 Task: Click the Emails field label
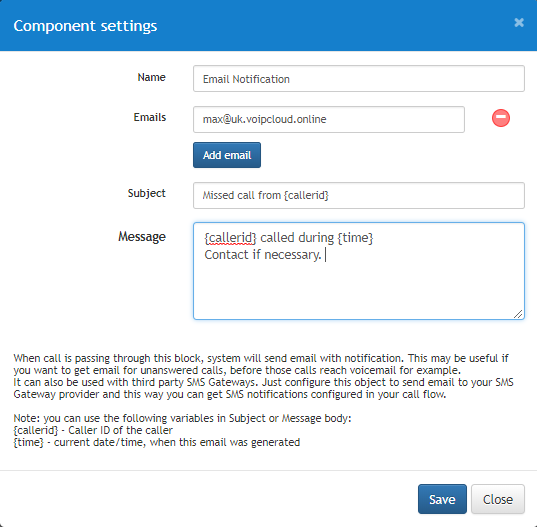(x=150, y=117)
